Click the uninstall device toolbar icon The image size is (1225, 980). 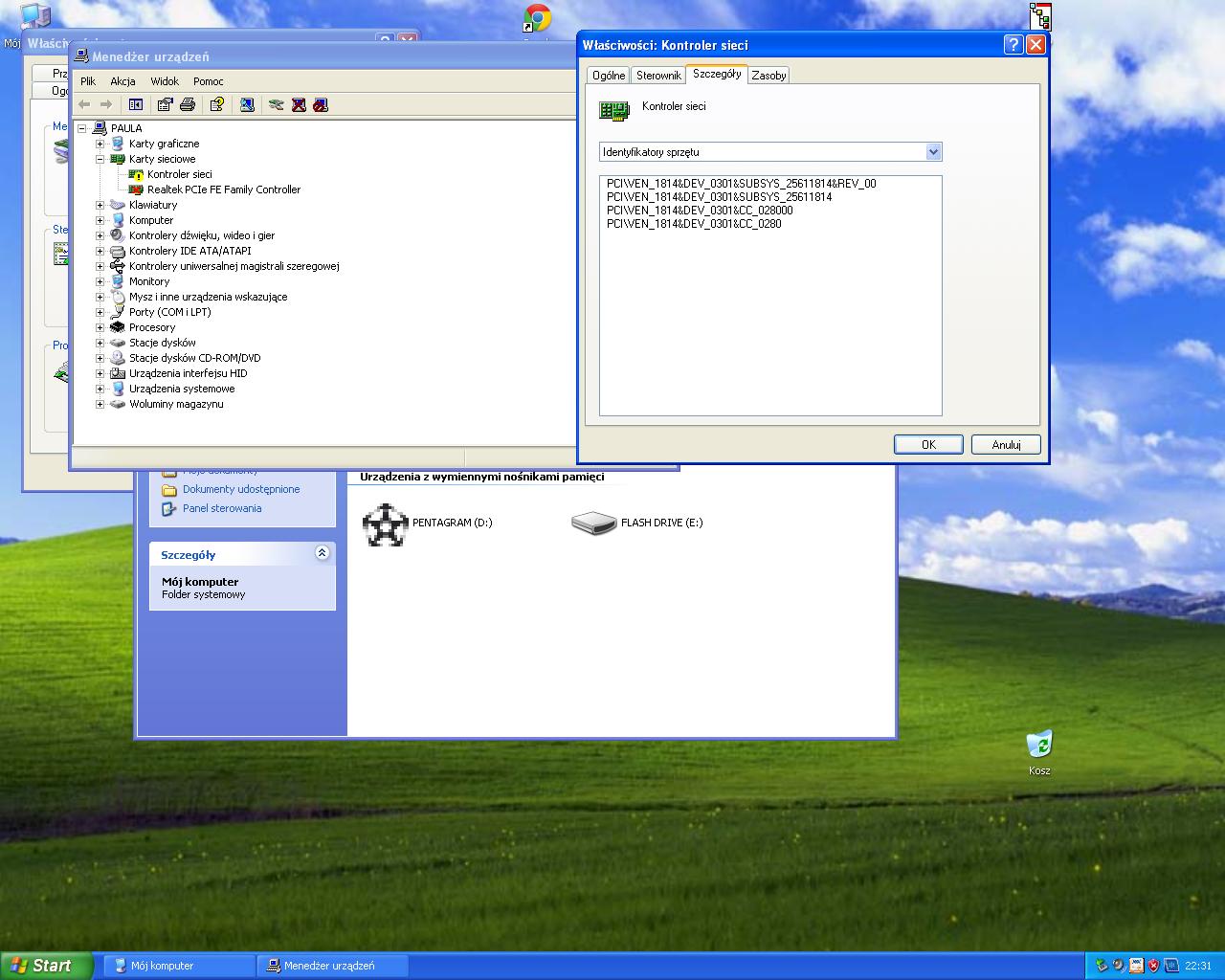click(299, 104)
